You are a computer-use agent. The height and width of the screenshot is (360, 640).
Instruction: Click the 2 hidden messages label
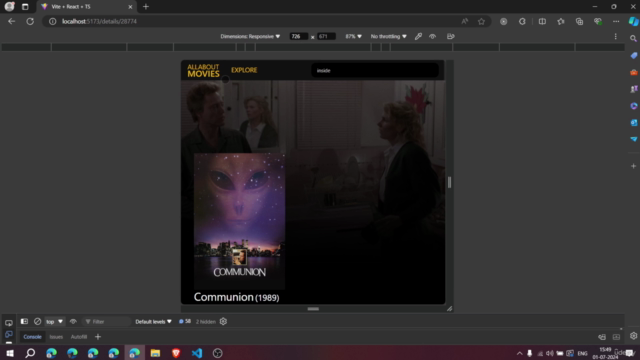pos(205,322)
